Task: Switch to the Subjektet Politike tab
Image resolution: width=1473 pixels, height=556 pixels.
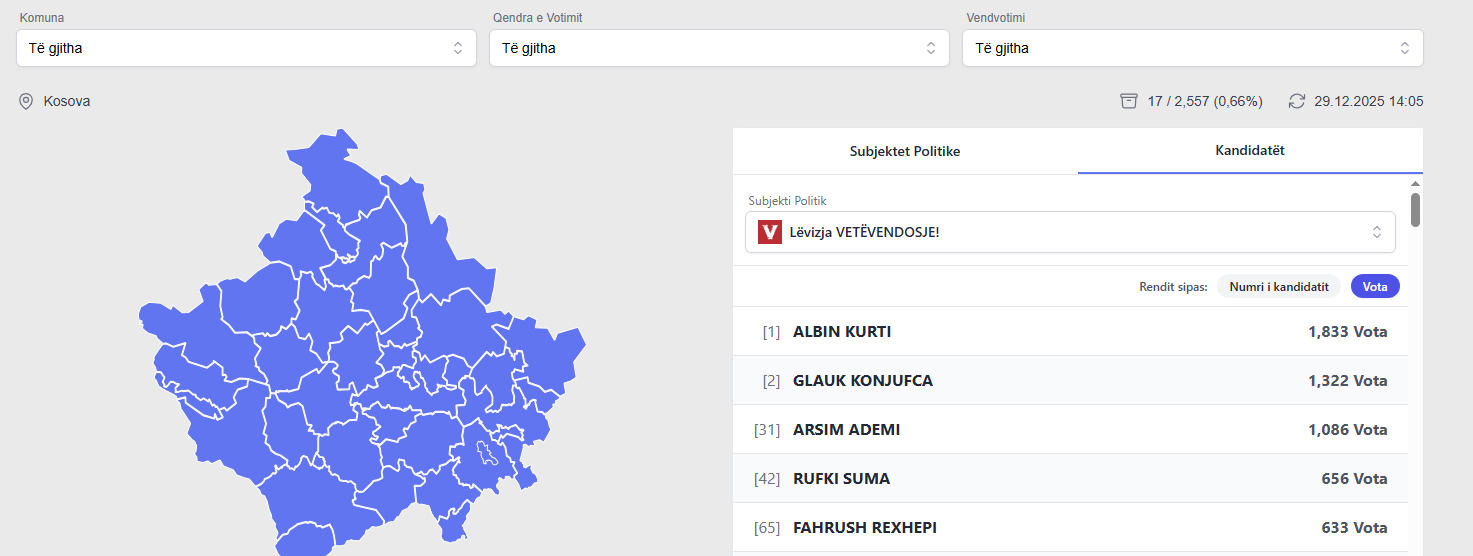Action: (905, 151)
